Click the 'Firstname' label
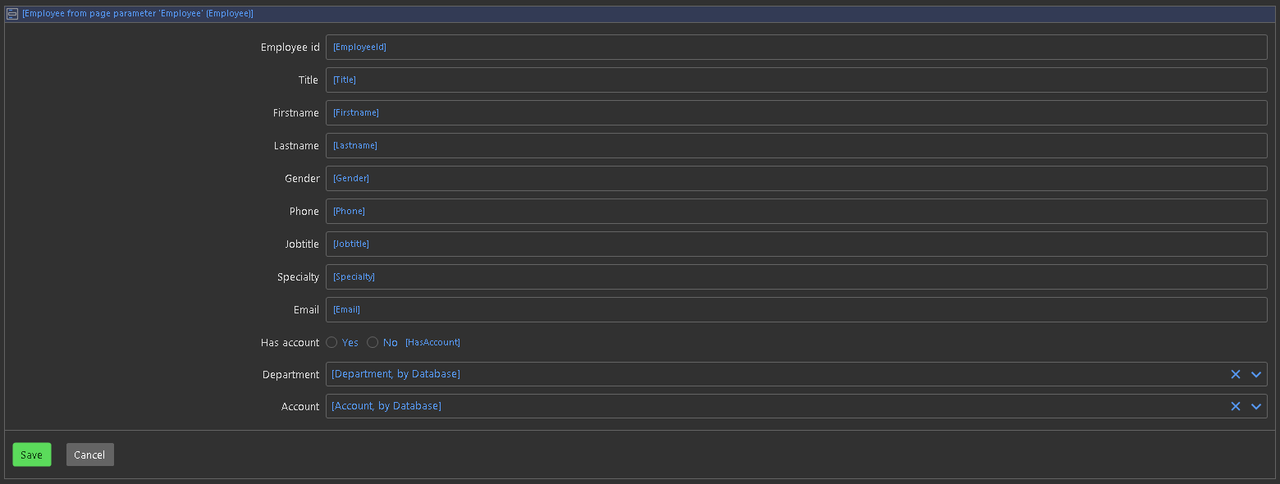Screen dimensions: 1280x484 pyautogui.click(x=296, y=113)
